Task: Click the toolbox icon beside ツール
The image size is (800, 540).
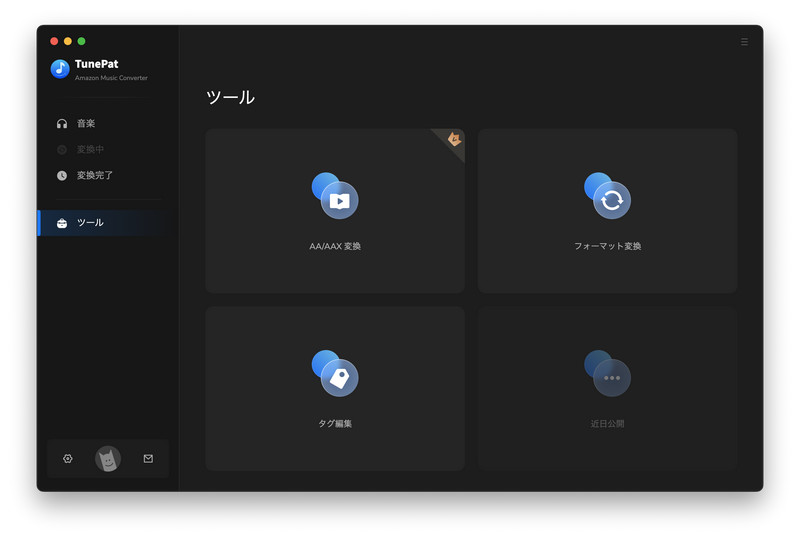Action: pyautogui.click(x=62, y=223)
